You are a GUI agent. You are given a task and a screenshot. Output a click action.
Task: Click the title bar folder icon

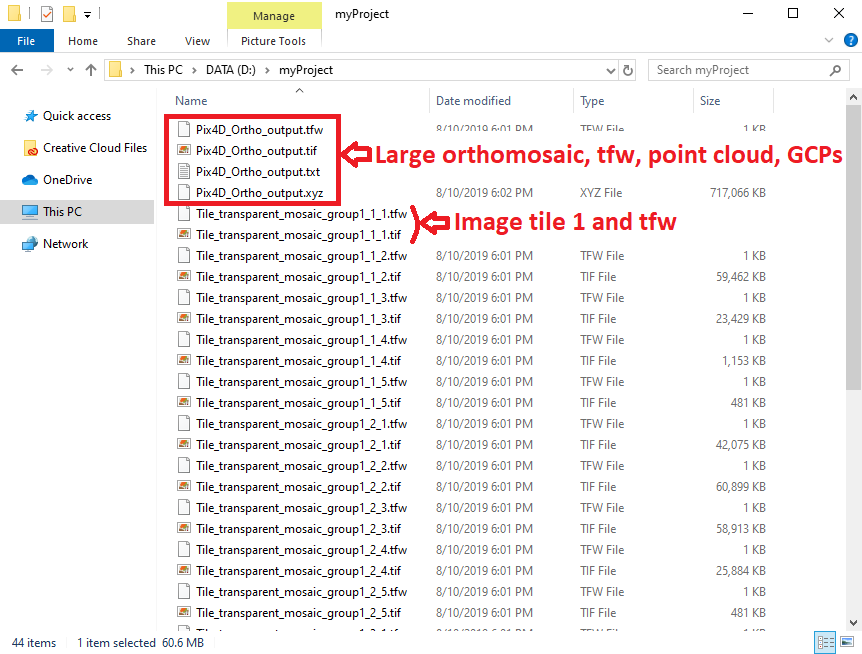[14, 13]
